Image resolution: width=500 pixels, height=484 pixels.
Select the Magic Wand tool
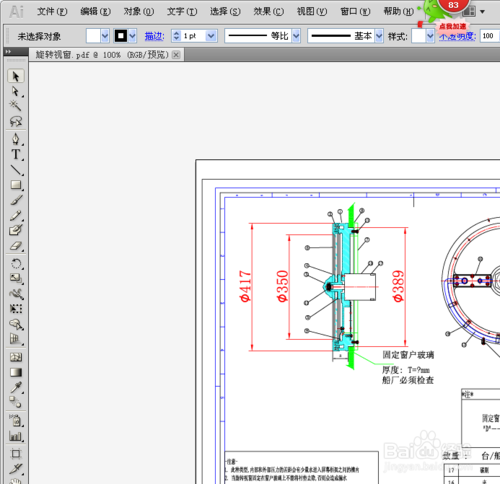click(15, 106)
